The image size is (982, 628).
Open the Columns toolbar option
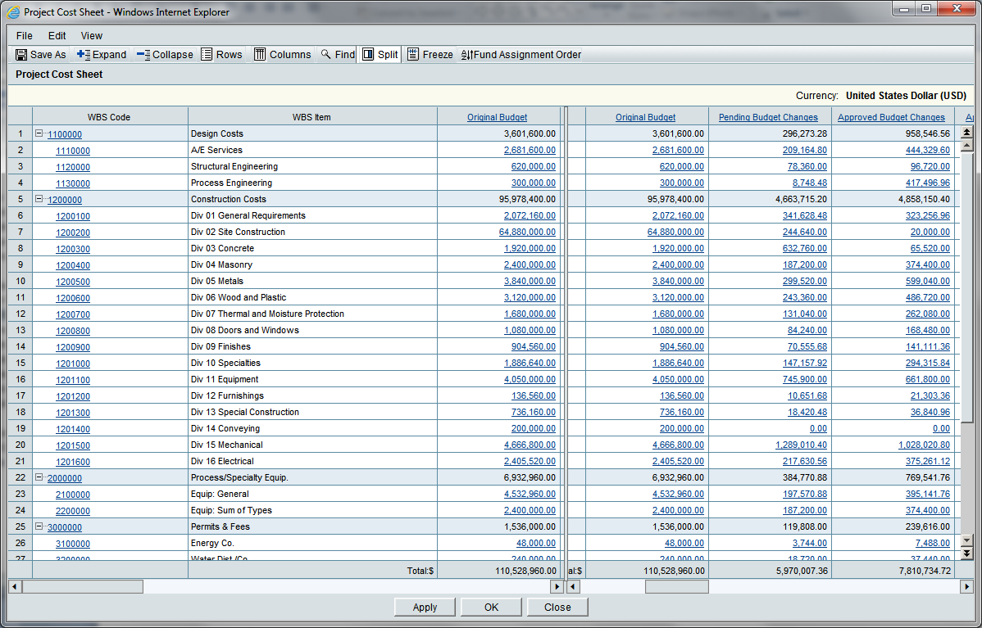282,54
